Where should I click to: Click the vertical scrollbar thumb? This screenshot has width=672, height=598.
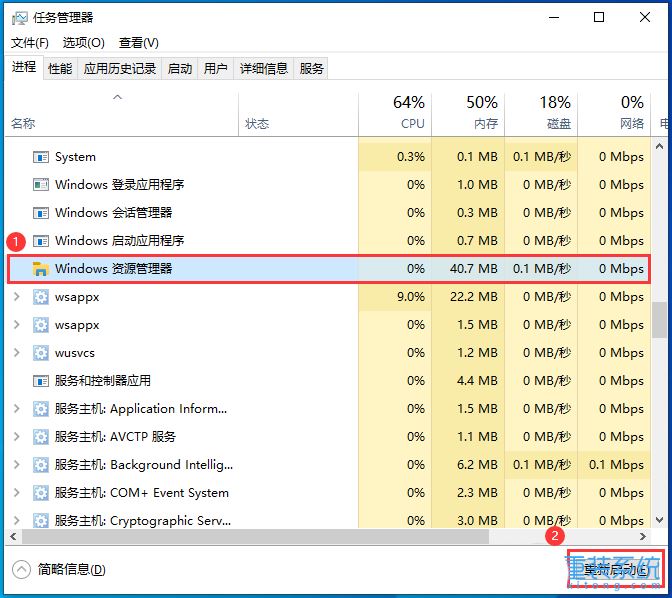[x=660, y=321]
